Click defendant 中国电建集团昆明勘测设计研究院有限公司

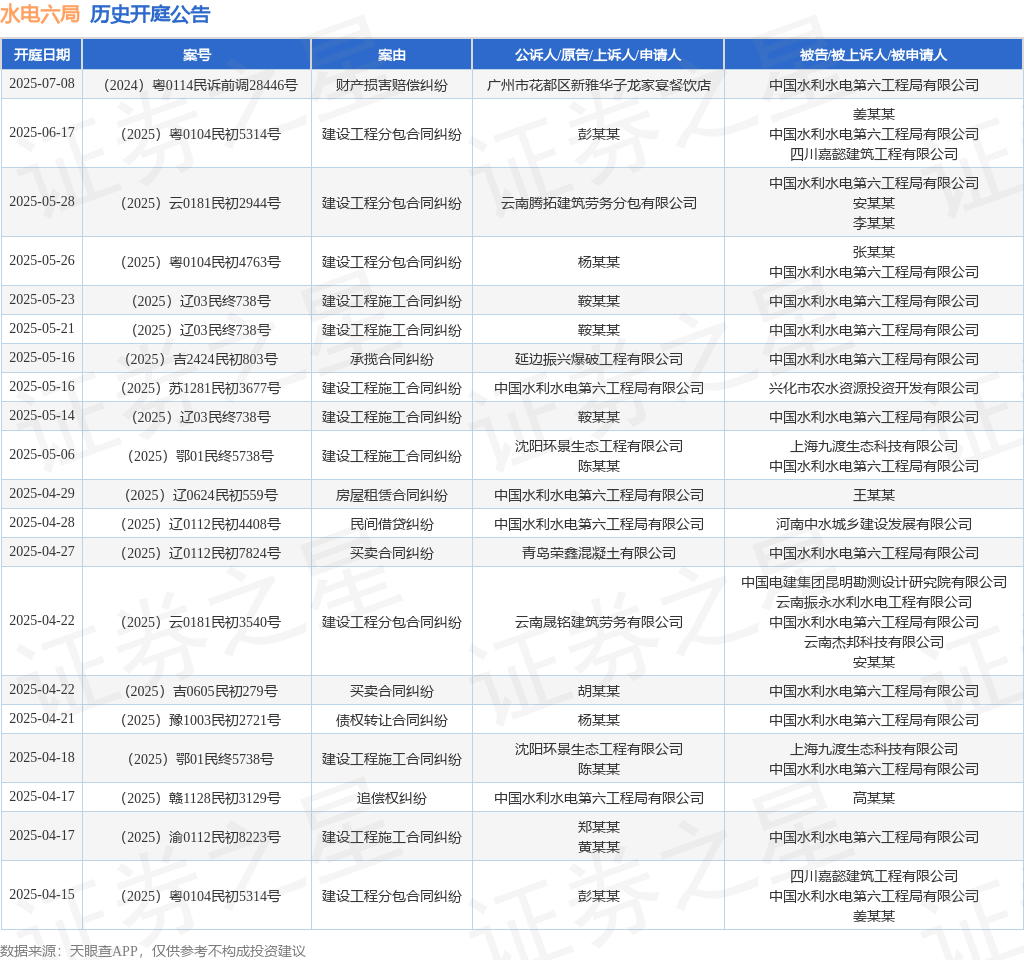point(874,582)
